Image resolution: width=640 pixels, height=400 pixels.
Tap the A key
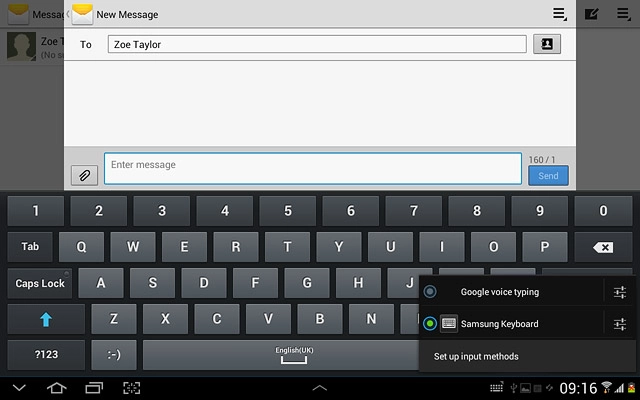[101, 283]
